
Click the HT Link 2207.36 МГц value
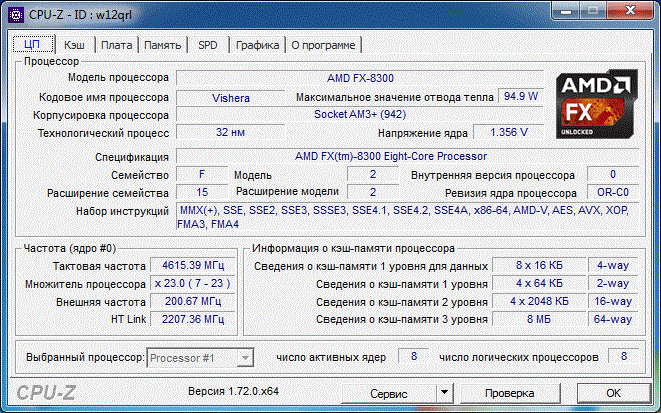(x=193, y=319)
